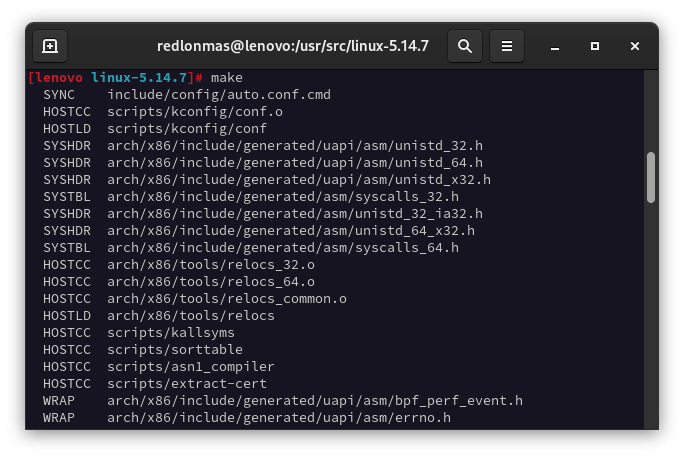Click the bpf_perf_event.h WRAP path
This screenshot has height=458, width=684.
(314, 401)
